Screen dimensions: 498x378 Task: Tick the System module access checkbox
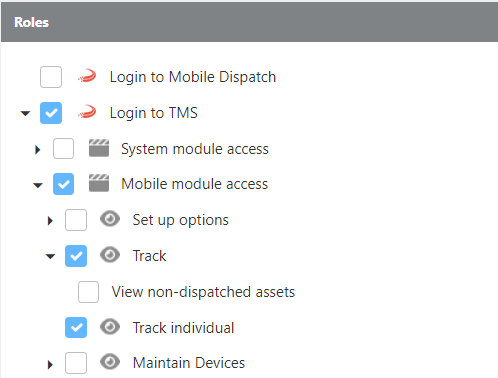tap(63, 148)
